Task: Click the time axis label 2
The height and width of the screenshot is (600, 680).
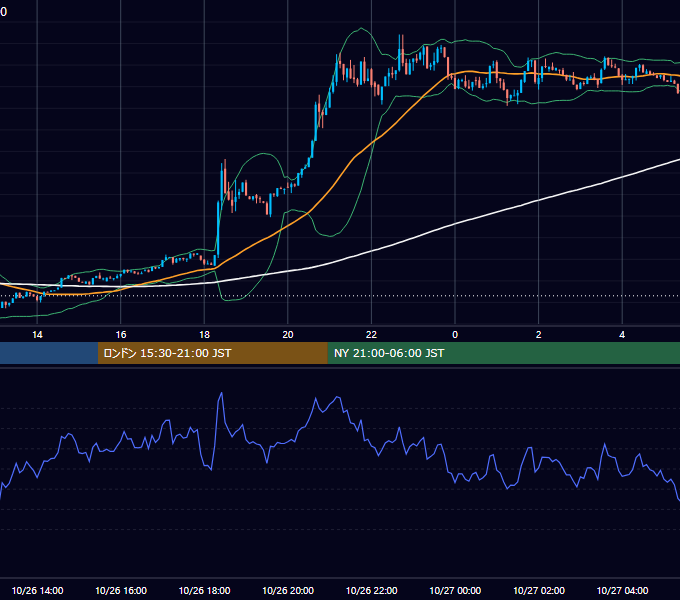Action: point(539,335)
